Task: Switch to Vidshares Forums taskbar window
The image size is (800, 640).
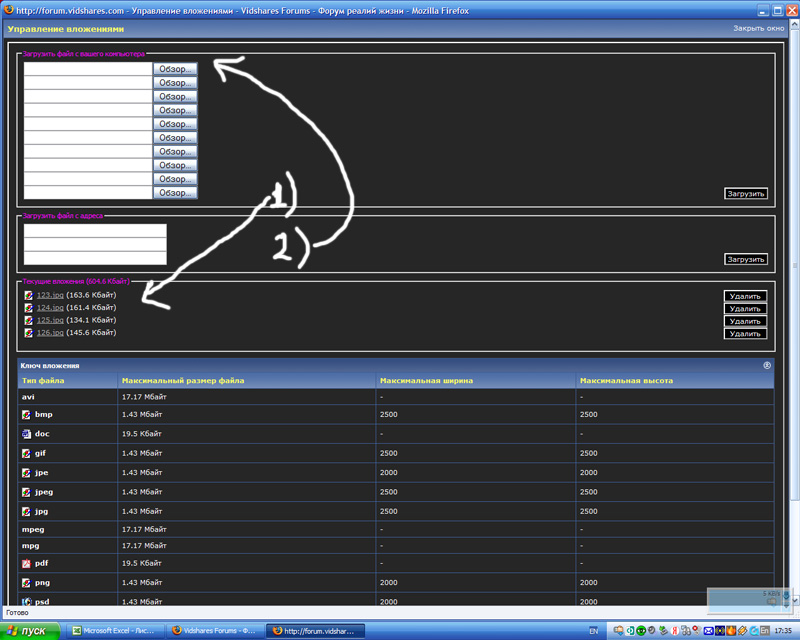Action: pos(216,631)
